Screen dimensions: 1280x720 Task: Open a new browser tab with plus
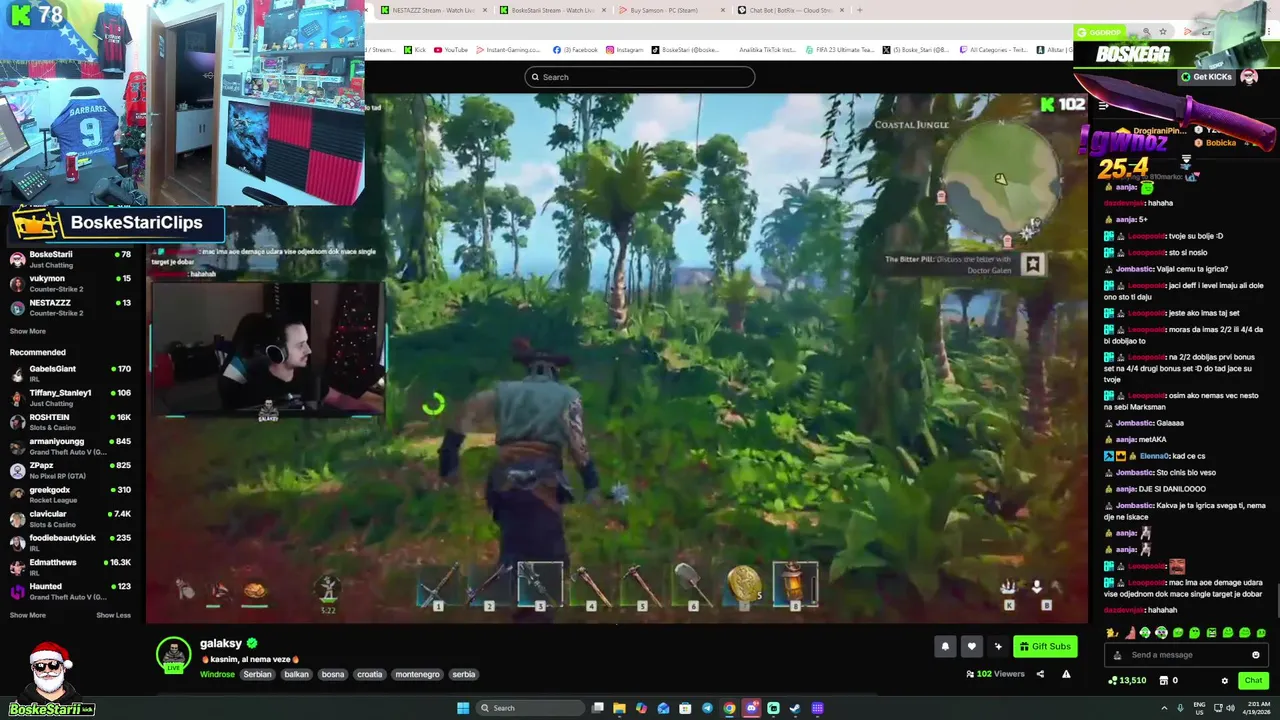click(859, 10)
